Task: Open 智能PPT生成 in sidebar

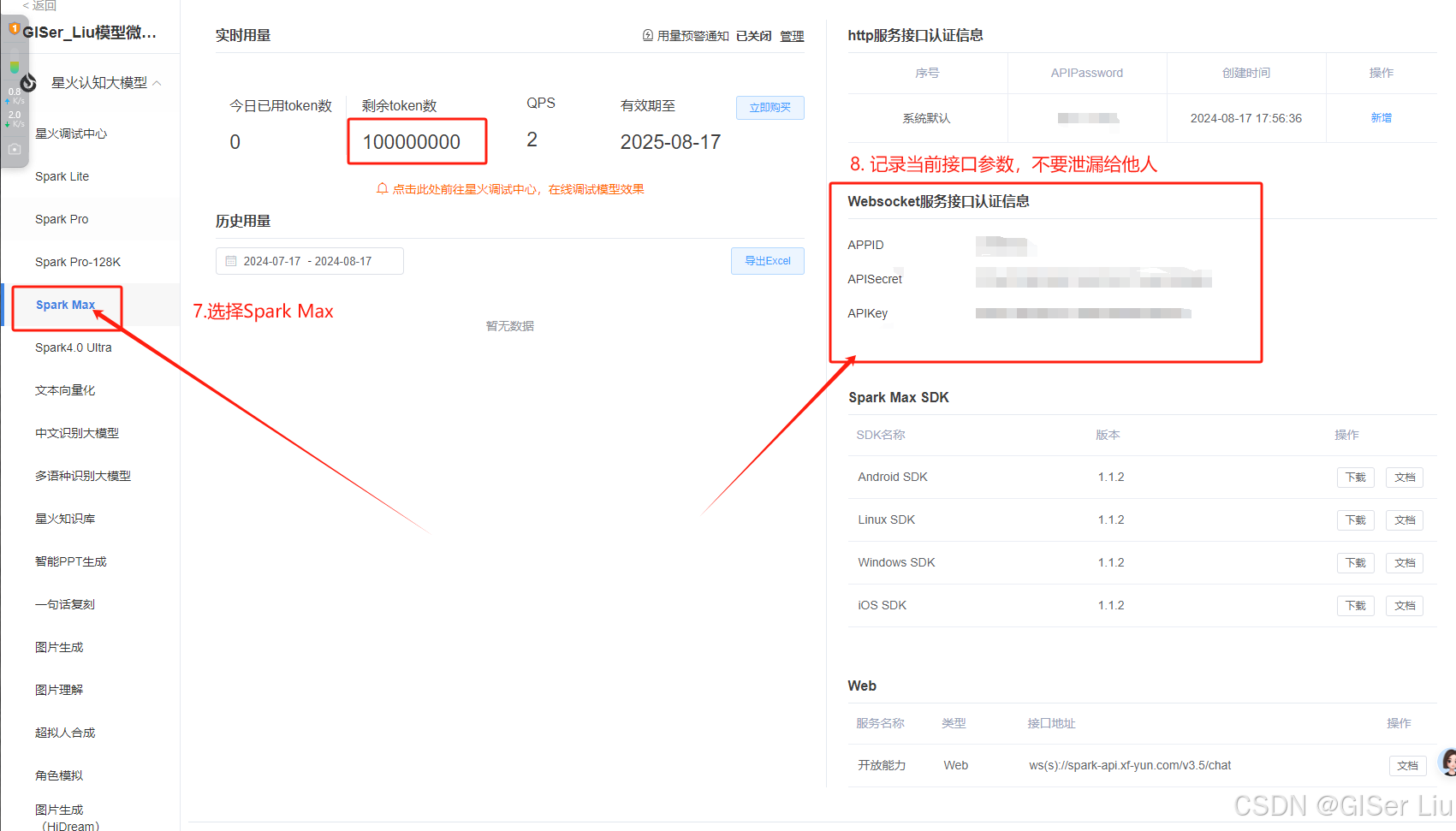Action: pos(71,561)
